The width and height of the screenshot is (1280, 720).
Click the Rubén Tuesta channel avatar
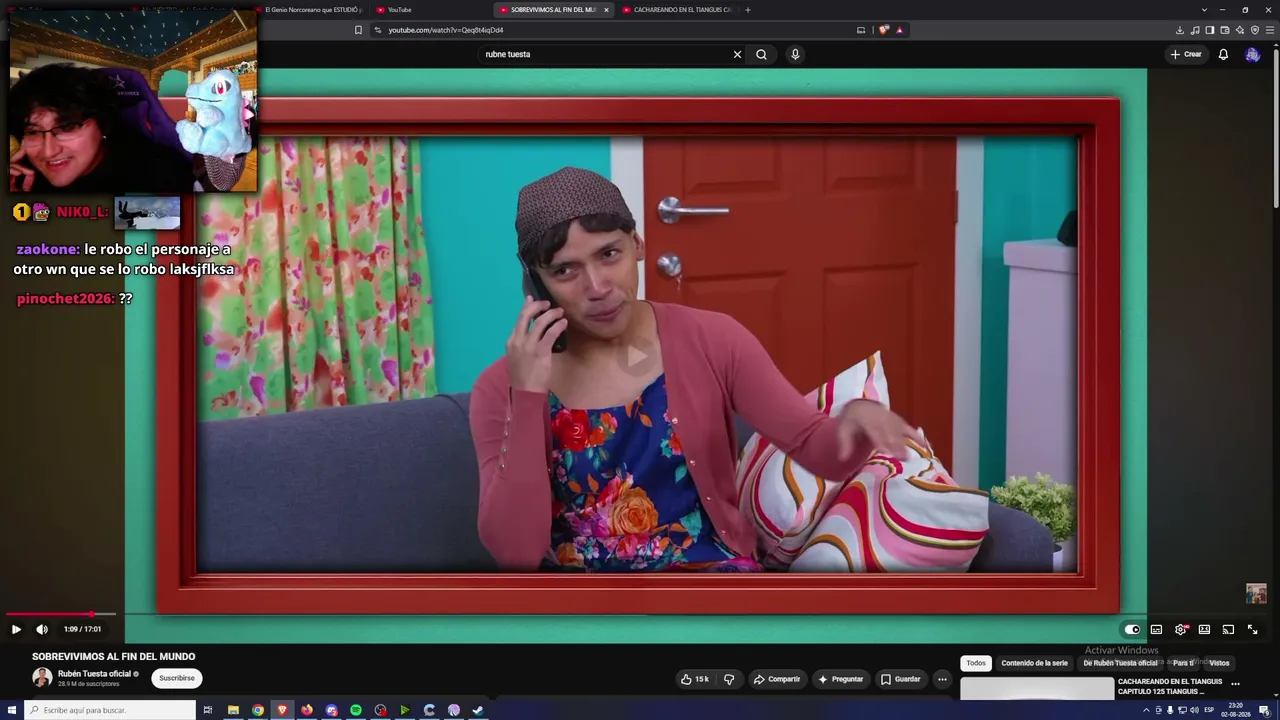[x=42, y=677]
